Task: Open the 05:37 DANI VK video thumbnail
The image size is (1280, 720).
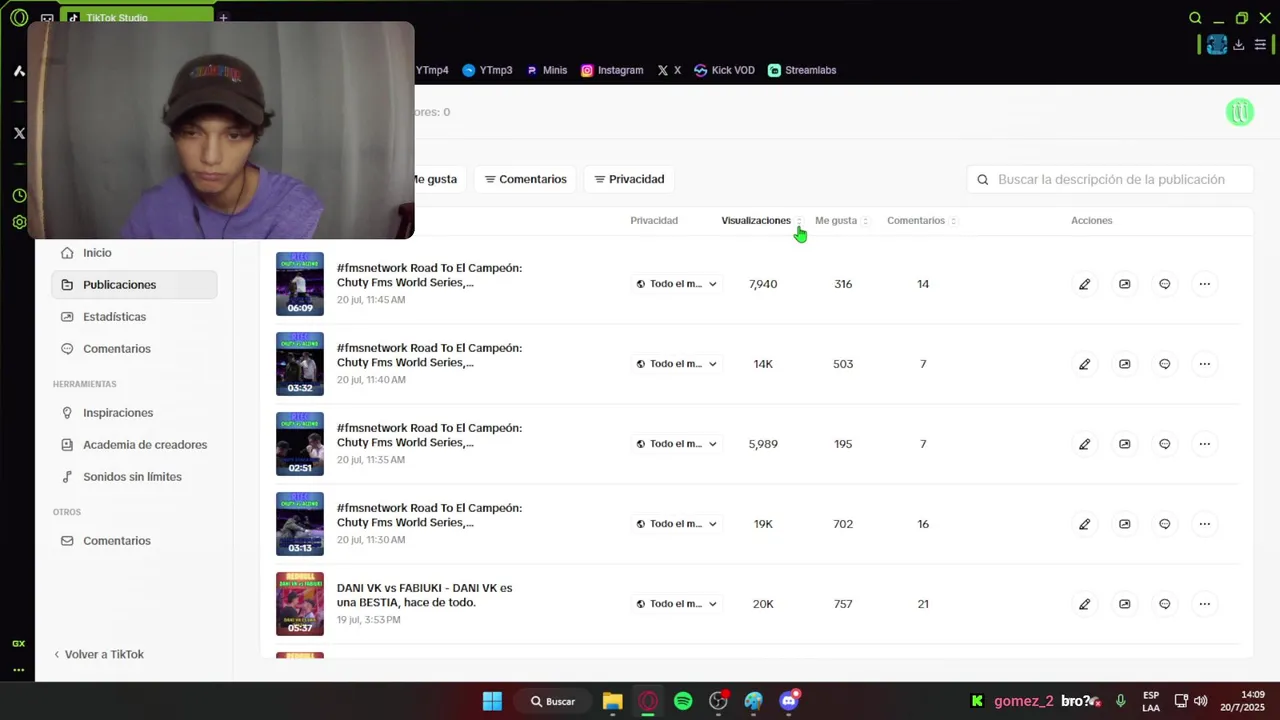Action: pyautogui.click(x=300, y=604)
